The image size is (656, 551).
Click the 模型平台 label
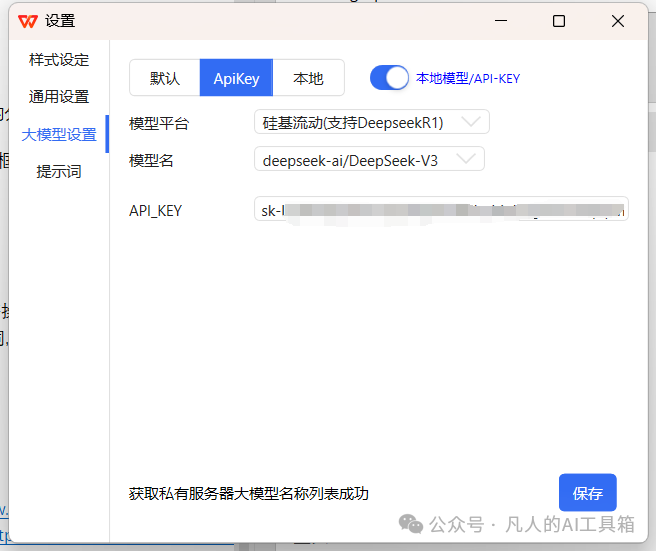click(159, 123)
